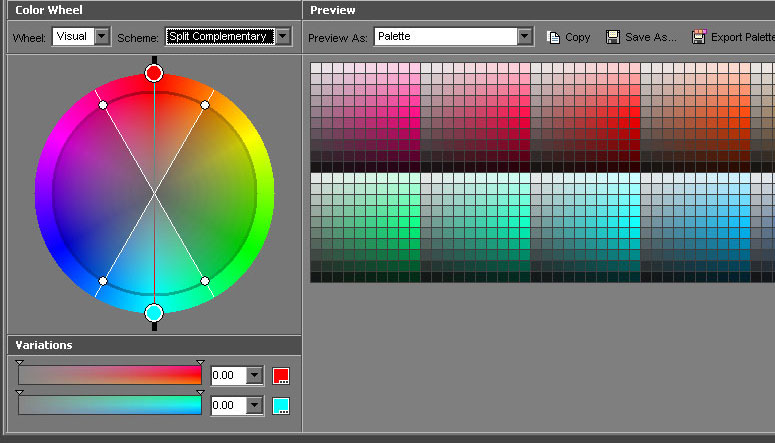775x443 pixels.
Task: Click the Copy text button
Action: [x=577, y=38]
